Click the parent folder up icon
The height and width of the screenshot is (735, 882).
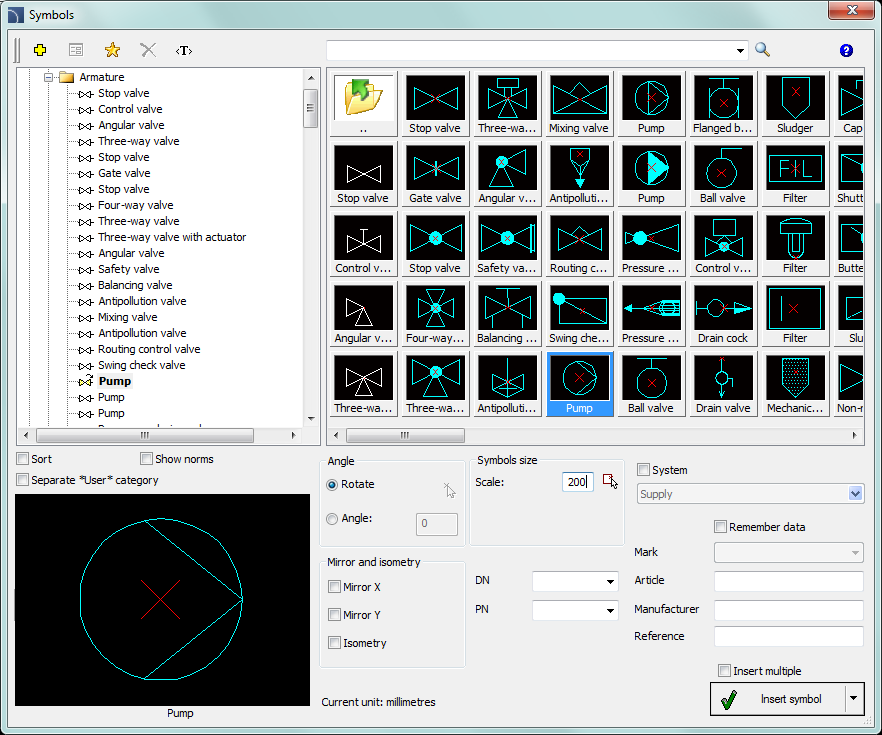tap(363, 98)
